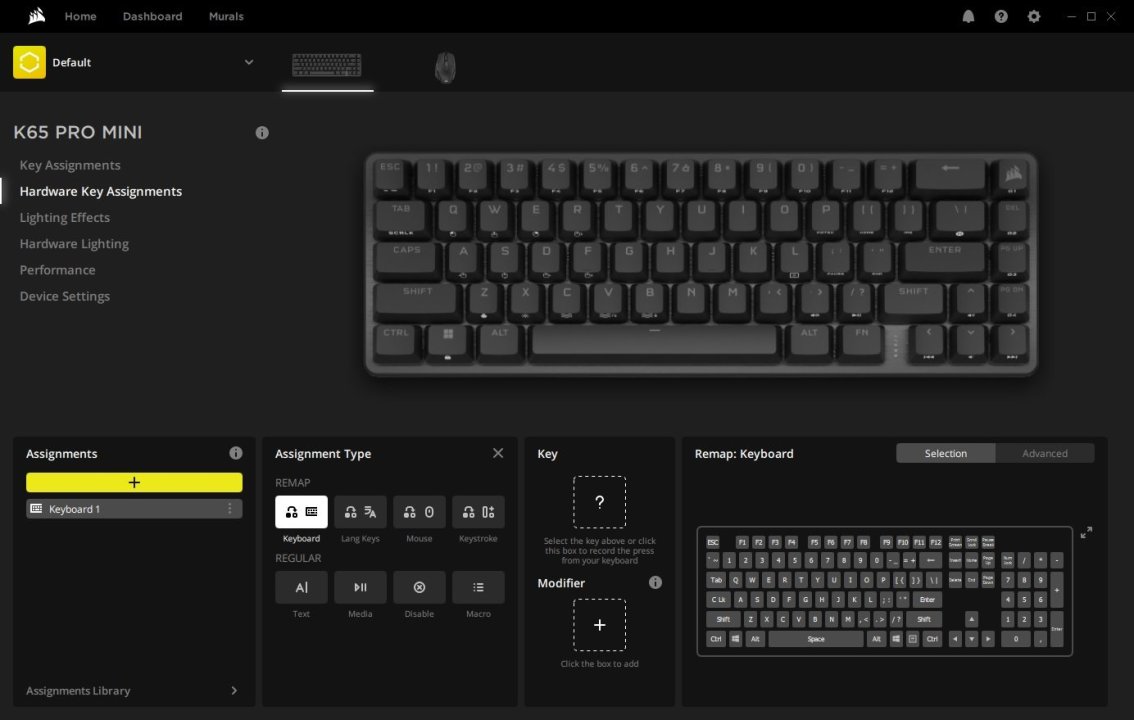Open Hardware Lighting section
The image size is (1134, 720).
click(x=74, y=244)
